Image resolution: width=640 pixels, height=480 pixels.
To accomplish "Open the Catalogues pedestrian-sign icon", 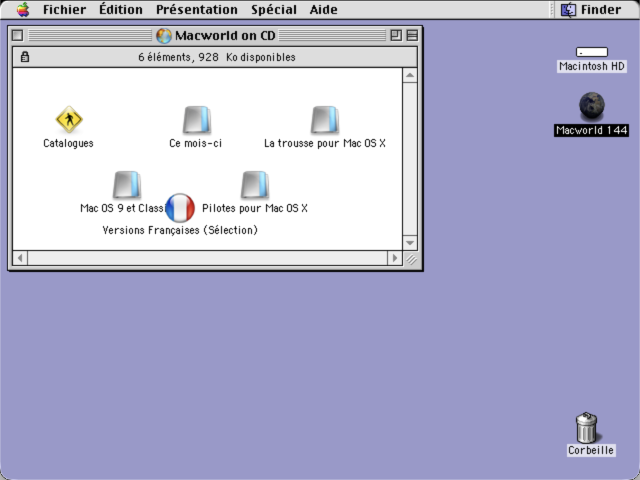I will [69, 119].
